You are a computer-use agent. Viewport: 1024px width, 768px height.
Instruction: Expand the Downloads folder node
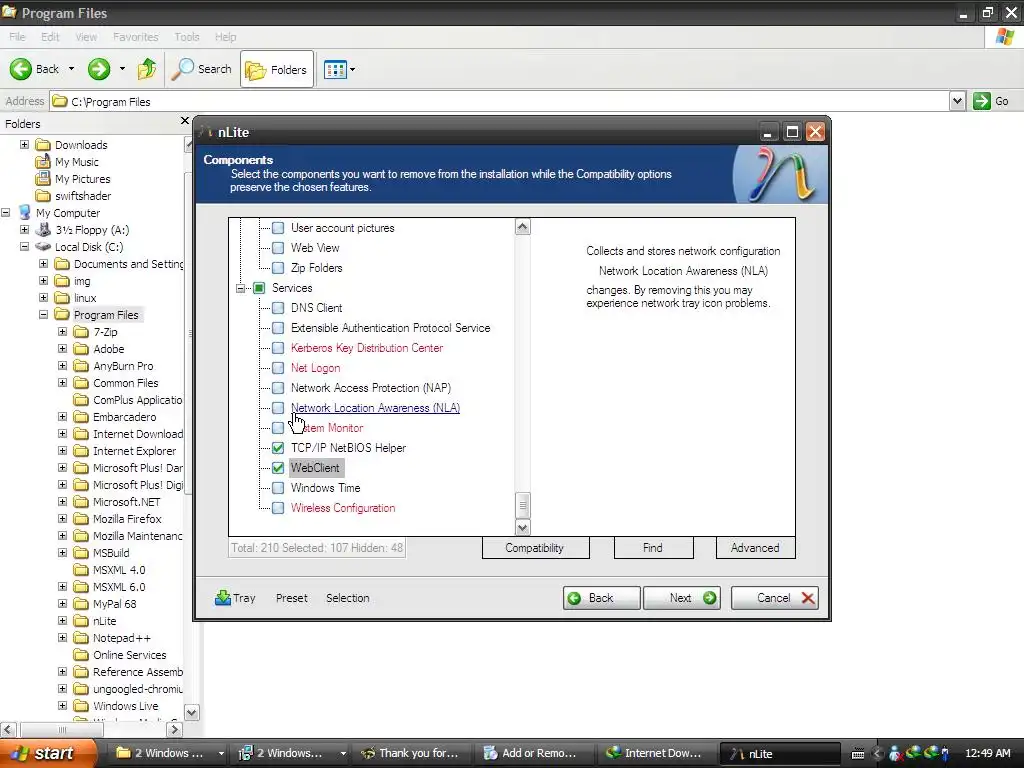pos(24,144)
